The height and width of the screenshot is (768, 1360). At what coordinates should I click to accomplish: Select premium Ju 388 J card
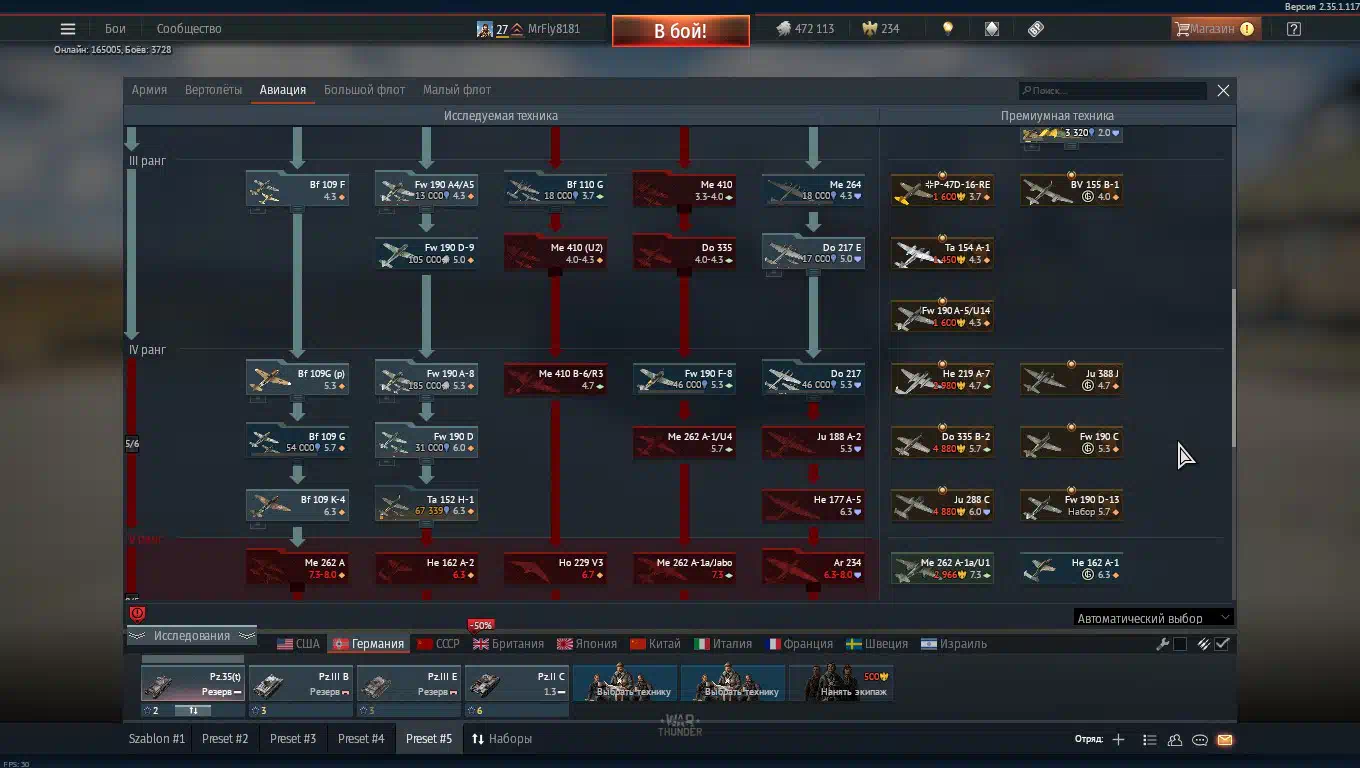tap(1071, 379)
